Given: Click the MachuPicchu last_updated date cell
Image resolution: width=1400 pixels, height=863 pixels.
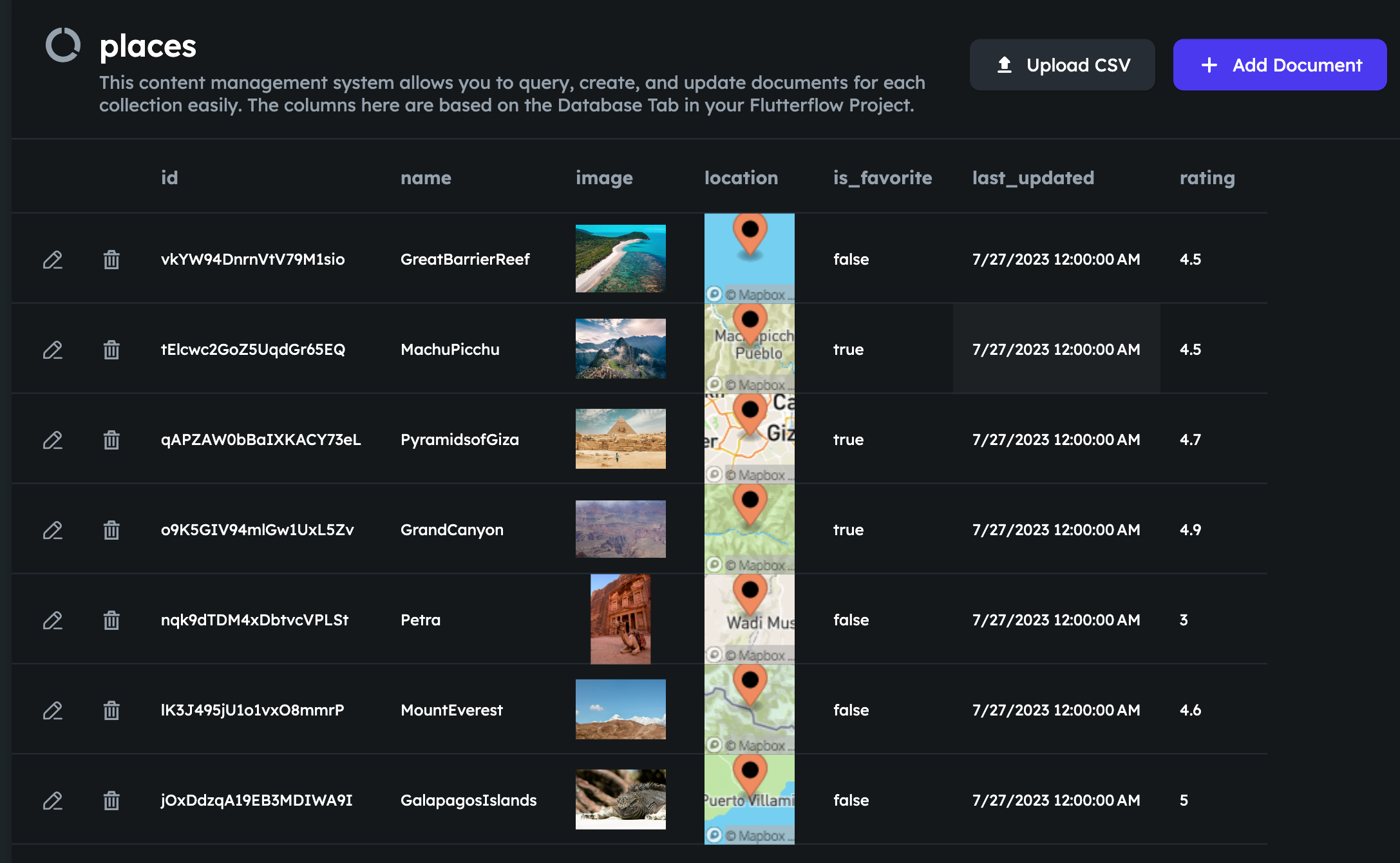Looking at the screenshot, I should (1056, 350).
